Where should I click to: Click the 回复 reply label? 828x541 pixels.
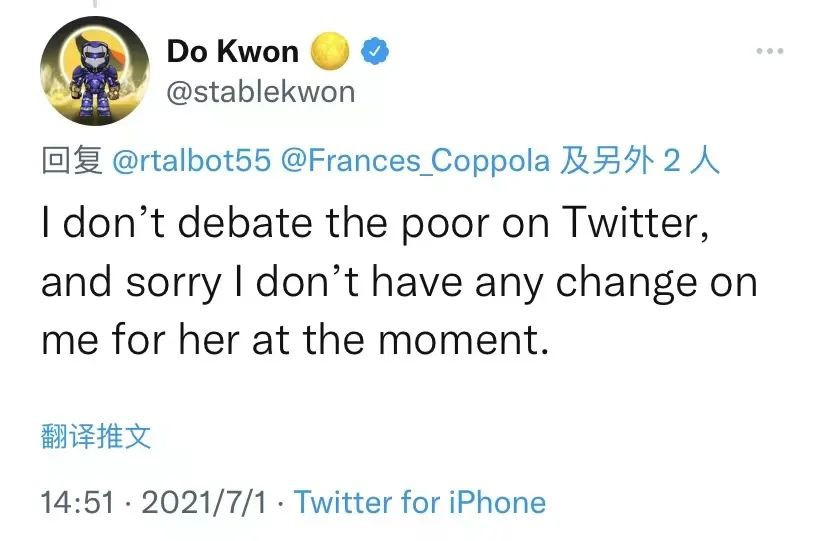72,160
